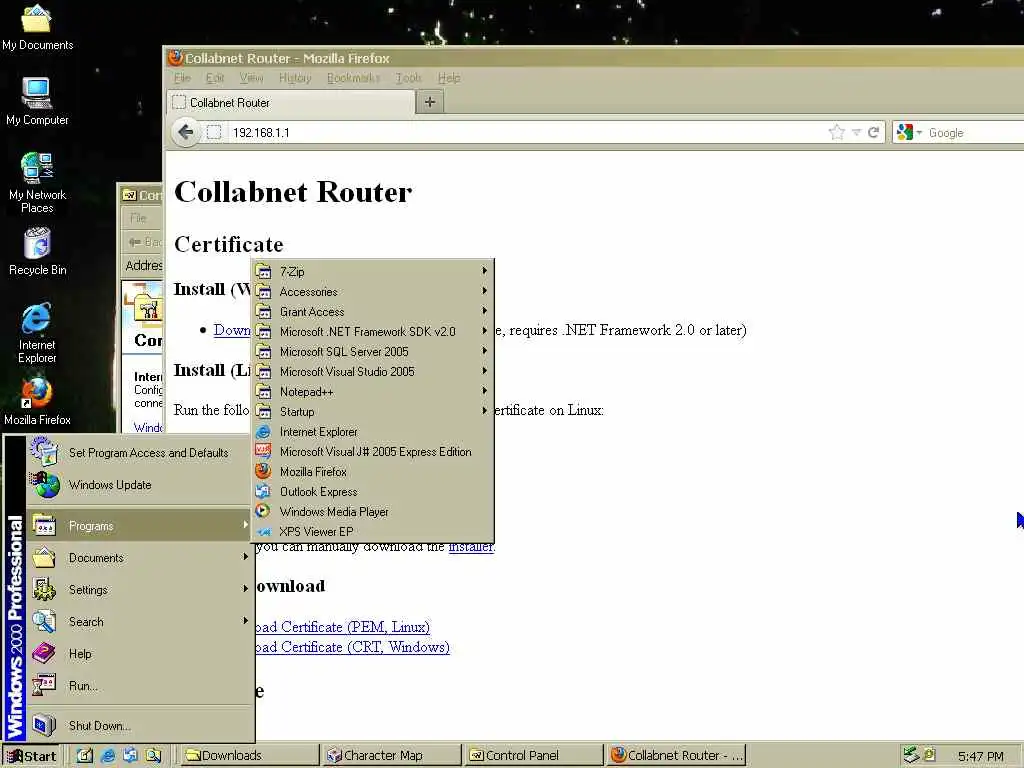This screenshot has width=1024, height=768.
Task: Open the Firefox History menu
Action: (x=295, y=78)
